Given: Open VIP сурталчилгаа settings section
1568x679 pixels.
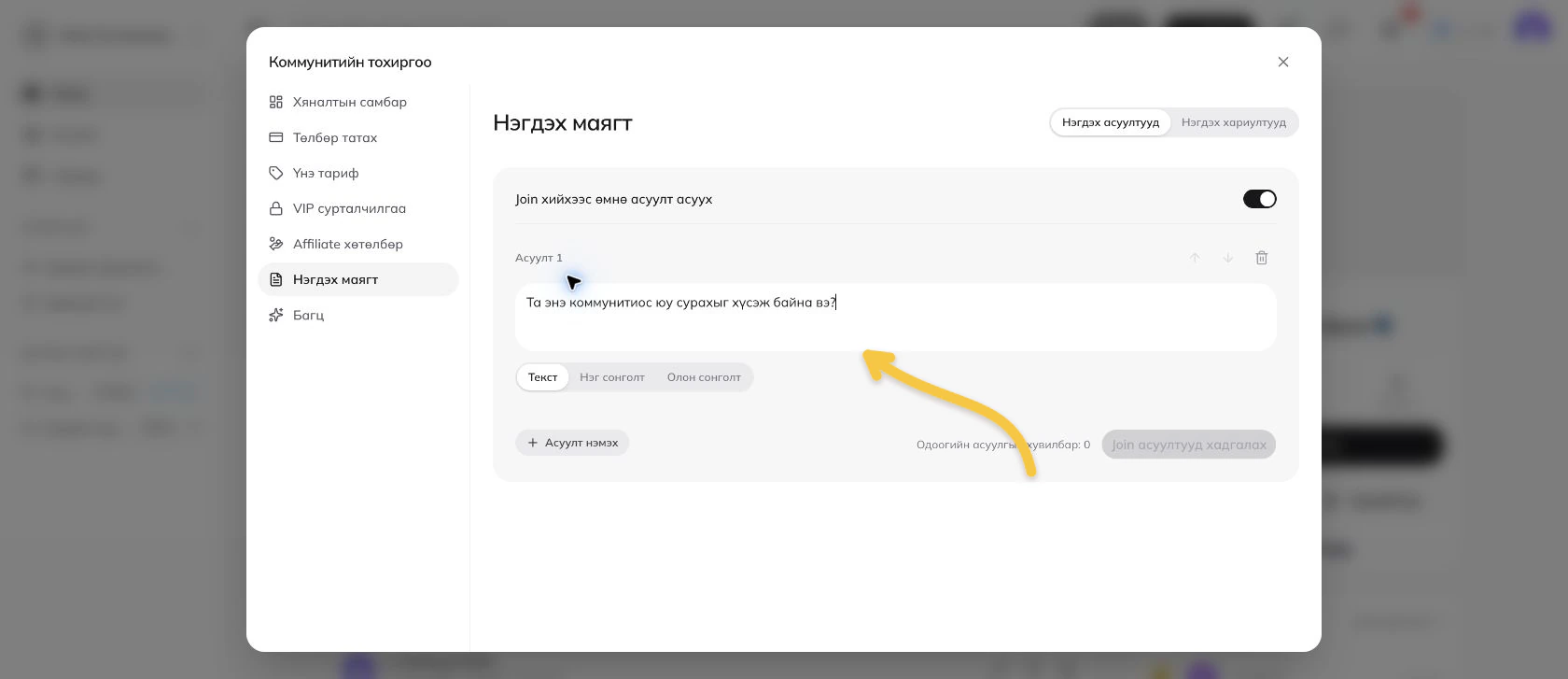Looking at the screenshot, I should pos(358,208).
